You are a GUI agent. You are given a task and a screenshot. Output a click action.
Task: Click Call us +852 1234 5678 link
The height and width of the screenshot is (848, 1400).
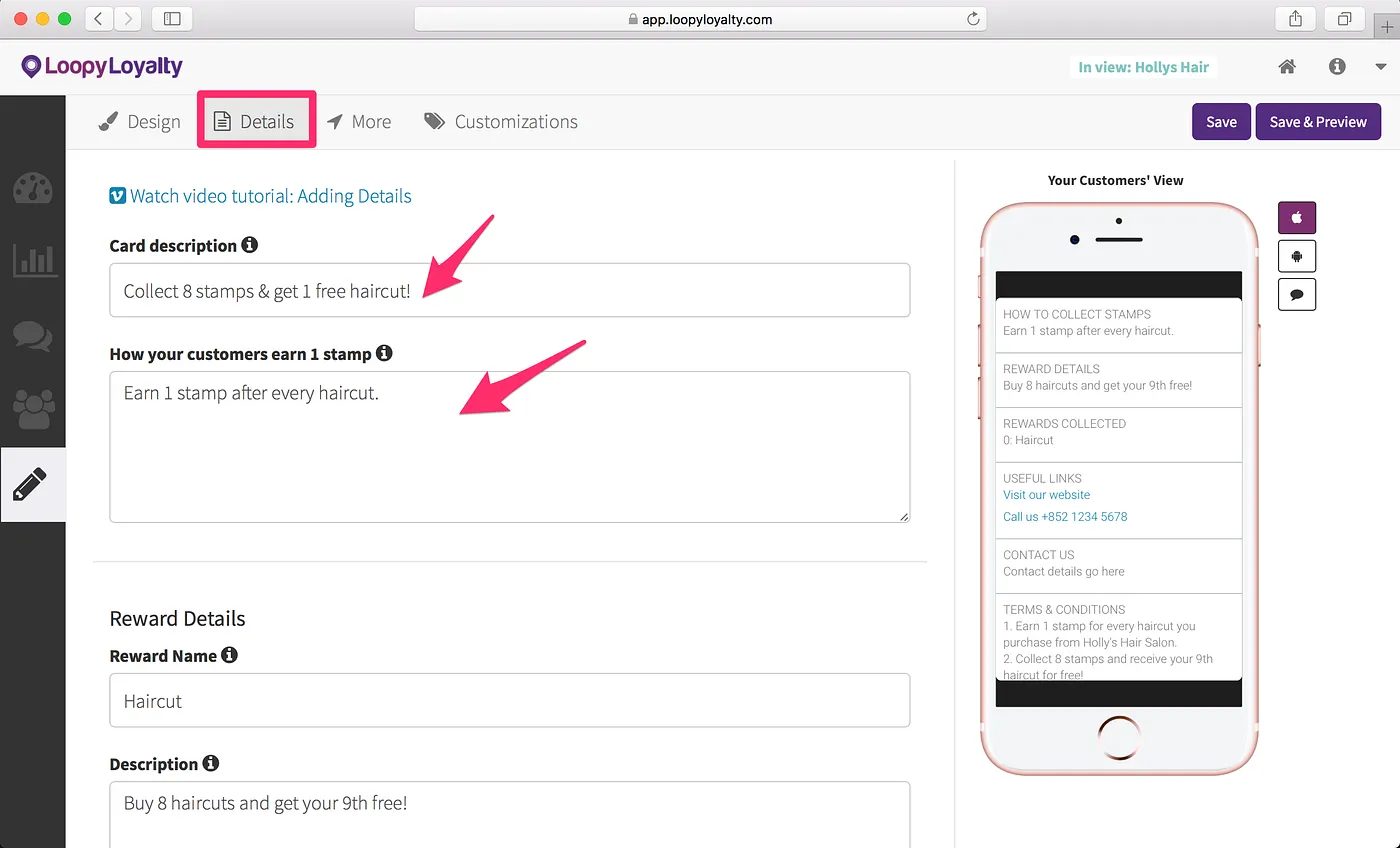coord(1065,517)
